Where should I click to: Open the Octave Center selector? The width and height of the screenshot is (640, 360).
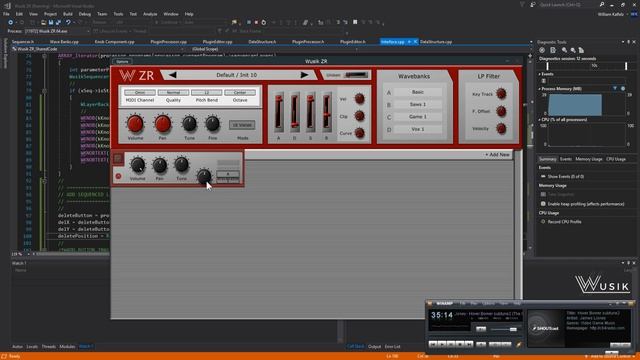click(x=240, y=93)
